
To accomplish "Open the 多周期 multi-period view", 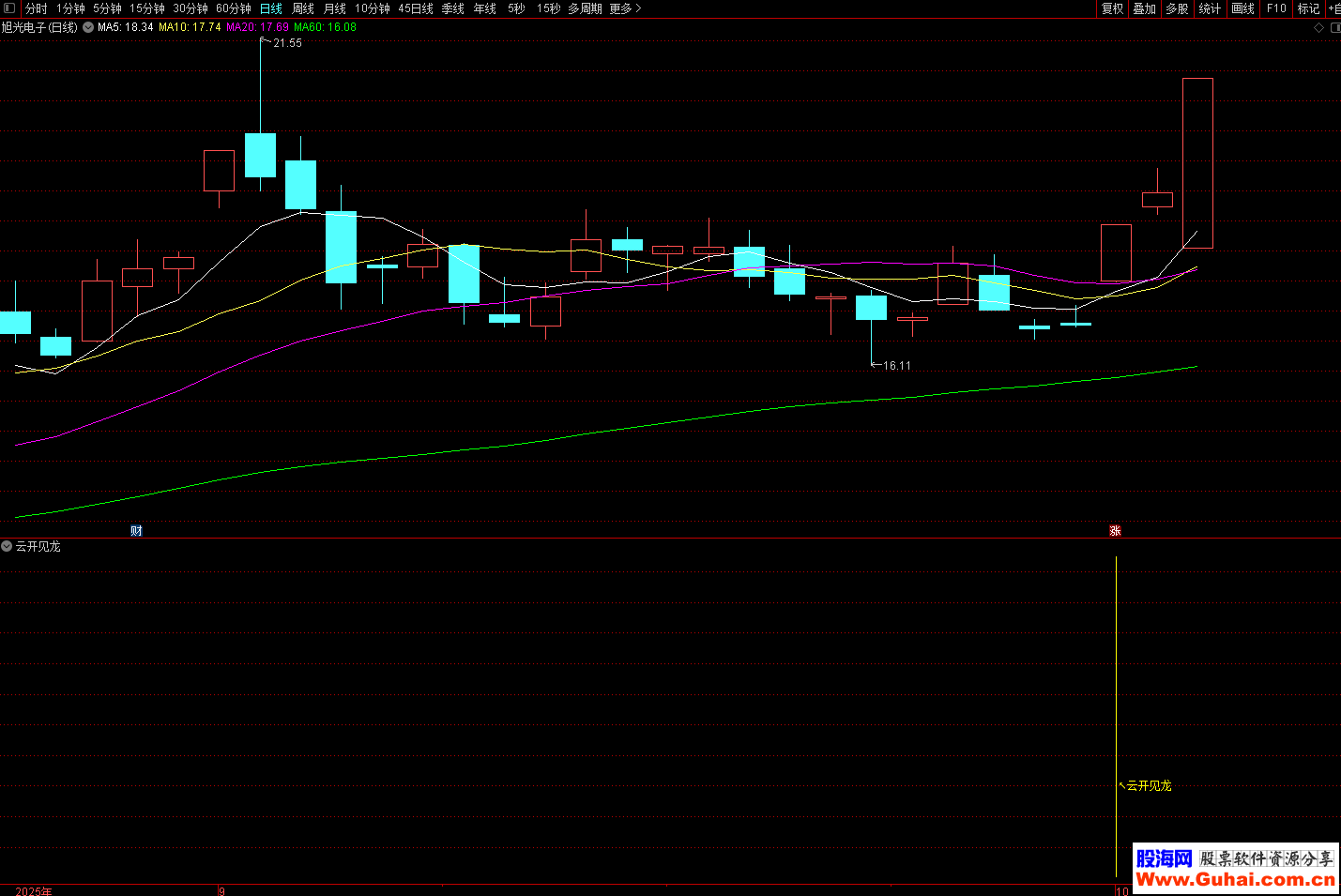I will click(585, 8).
